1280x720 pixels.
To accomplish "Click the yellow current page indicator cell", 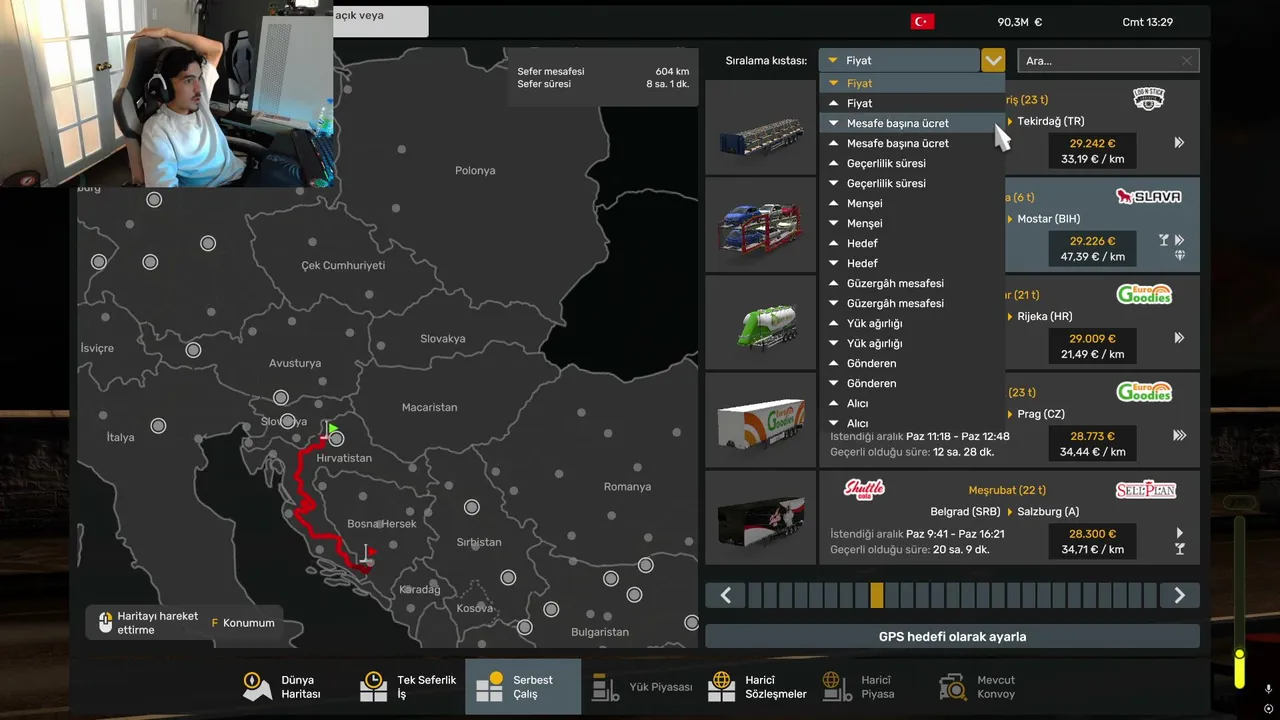I will click(877, 596).
